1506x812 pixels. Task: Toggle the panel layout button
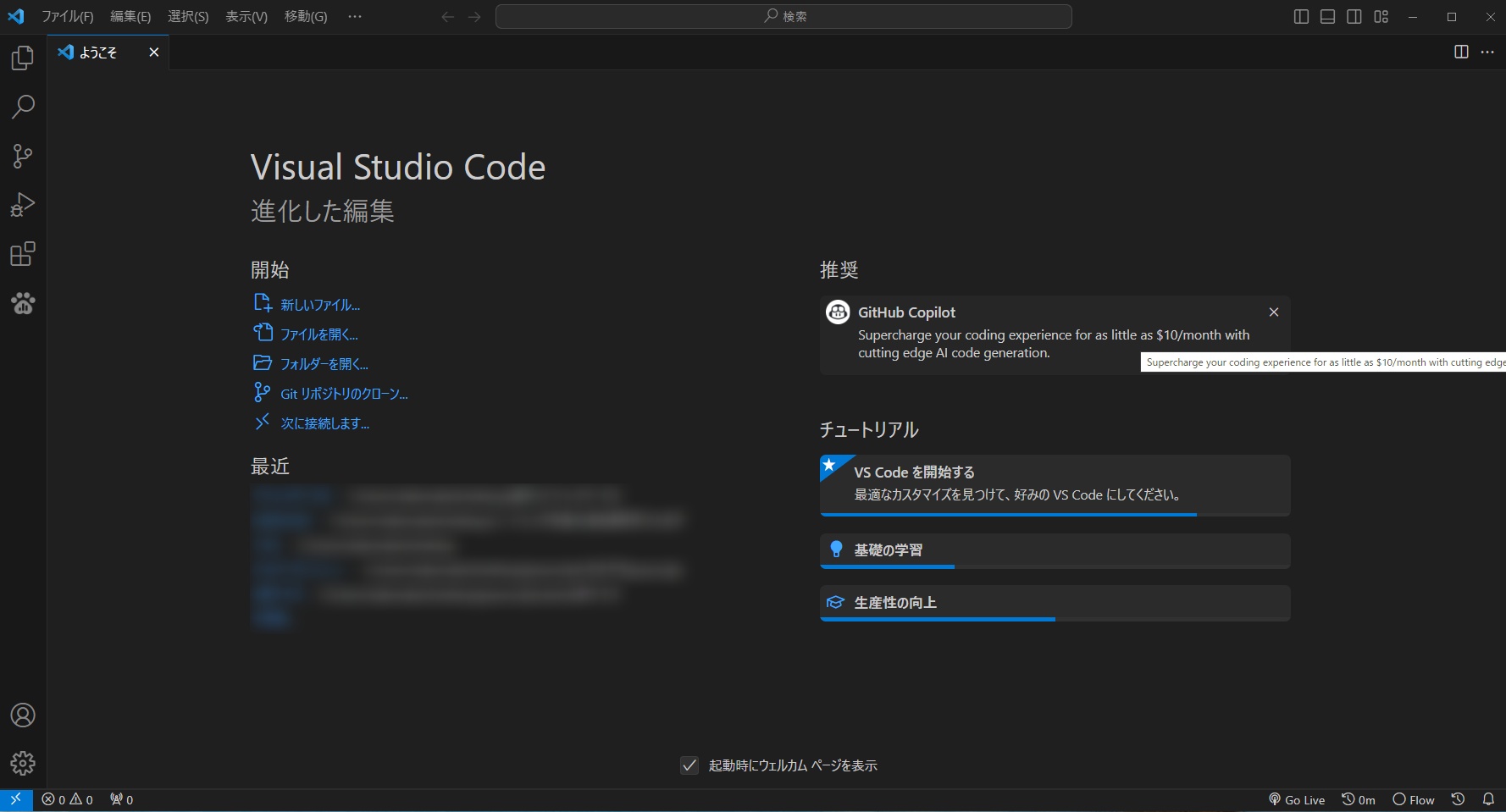(1327, 17)
